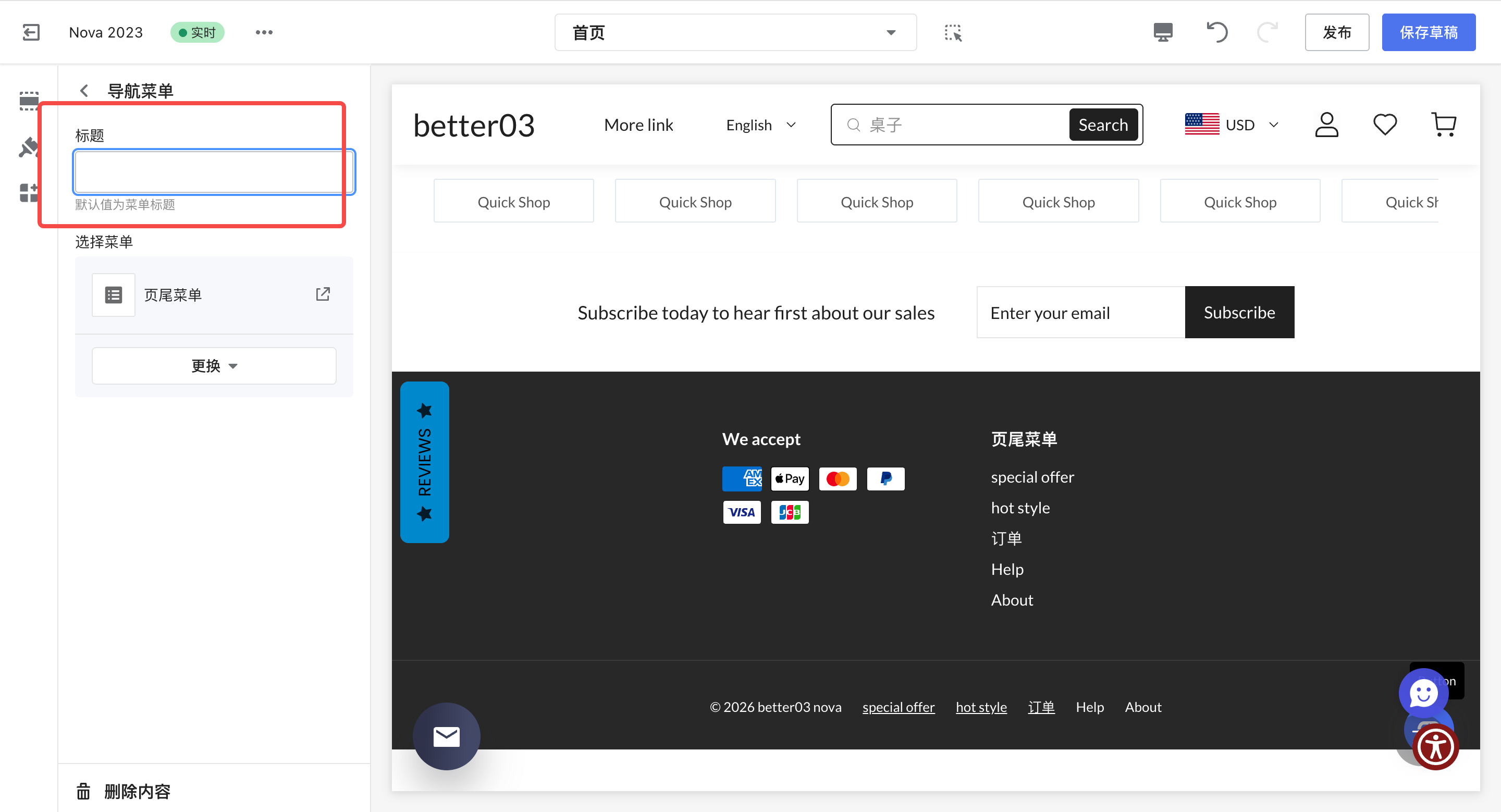The image size is (1501, 812).
Task: Open footer menu external link icon
Action: pos(323,294)
